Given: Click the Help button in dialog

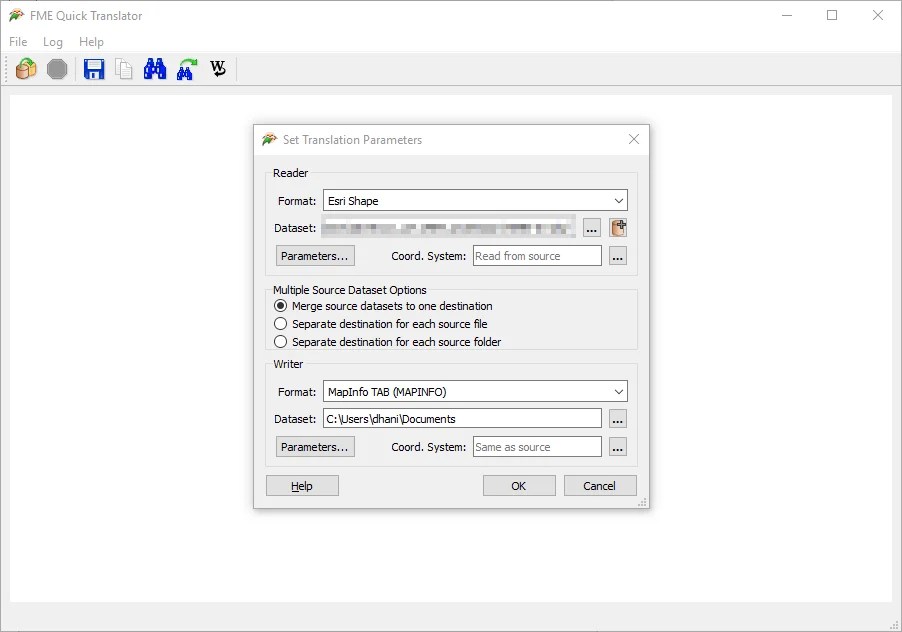Looking at the screenshot, I should click(x=302, y=486).
